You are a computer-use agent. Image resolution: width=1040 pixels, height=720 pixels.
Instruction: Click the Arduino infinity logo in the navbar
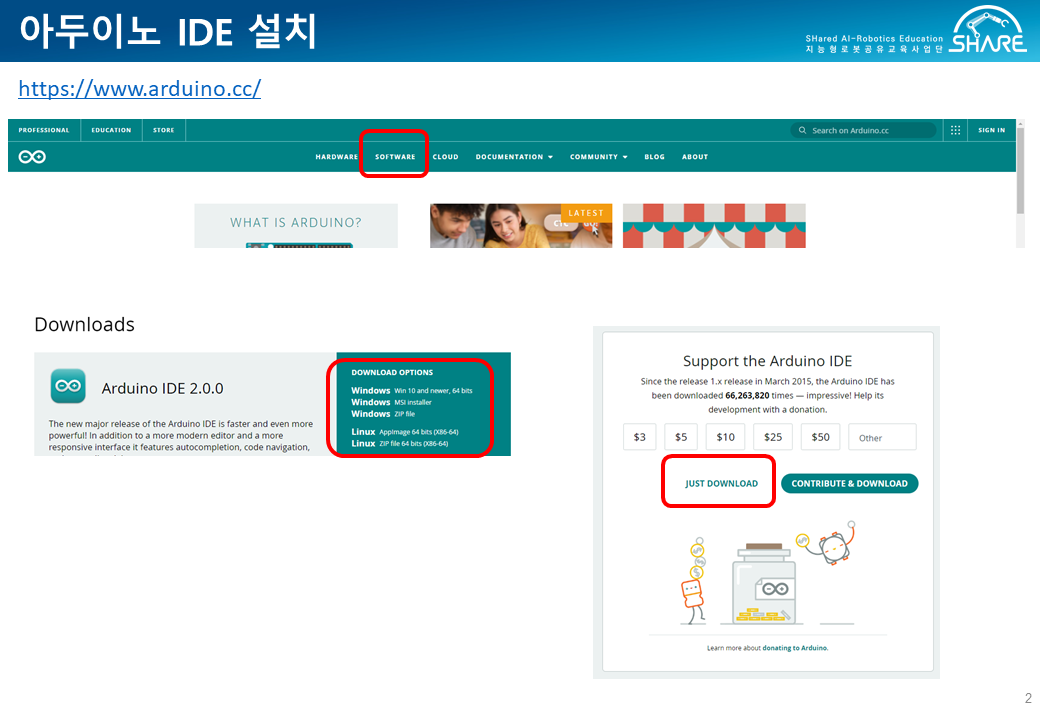point(32,156)
